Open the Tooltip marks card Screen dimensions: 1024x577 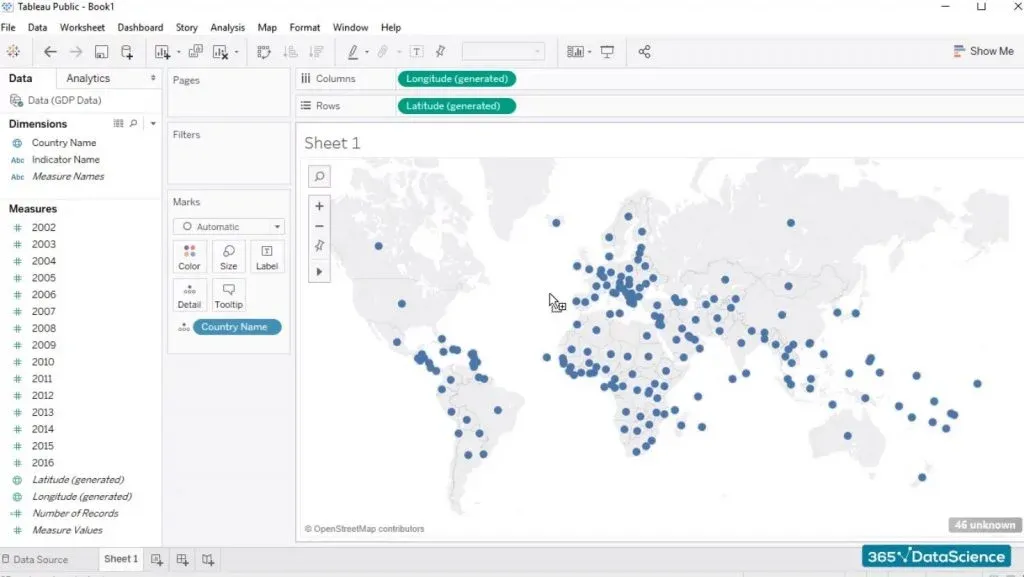pos(229,294)
